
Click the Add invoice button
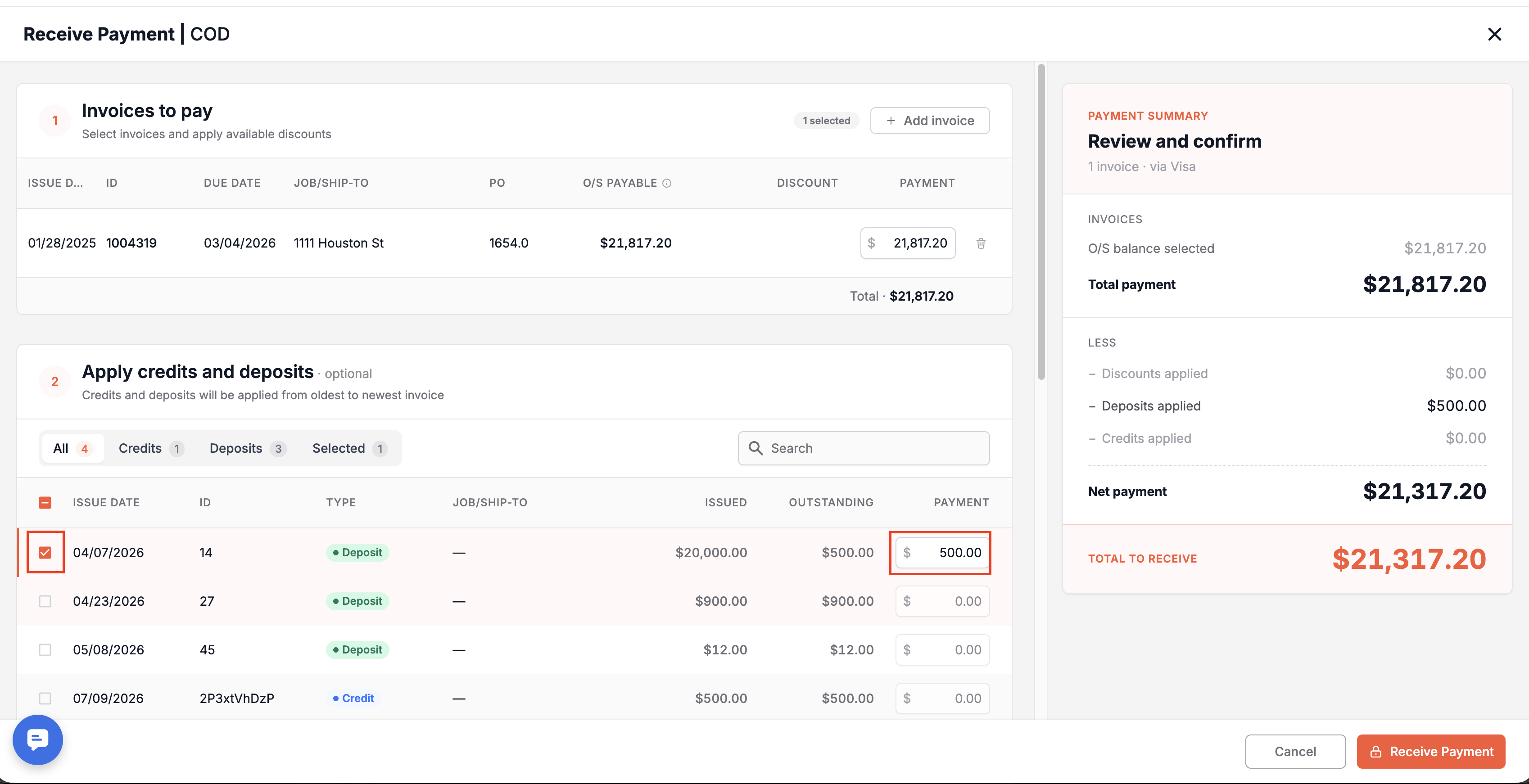929,121
